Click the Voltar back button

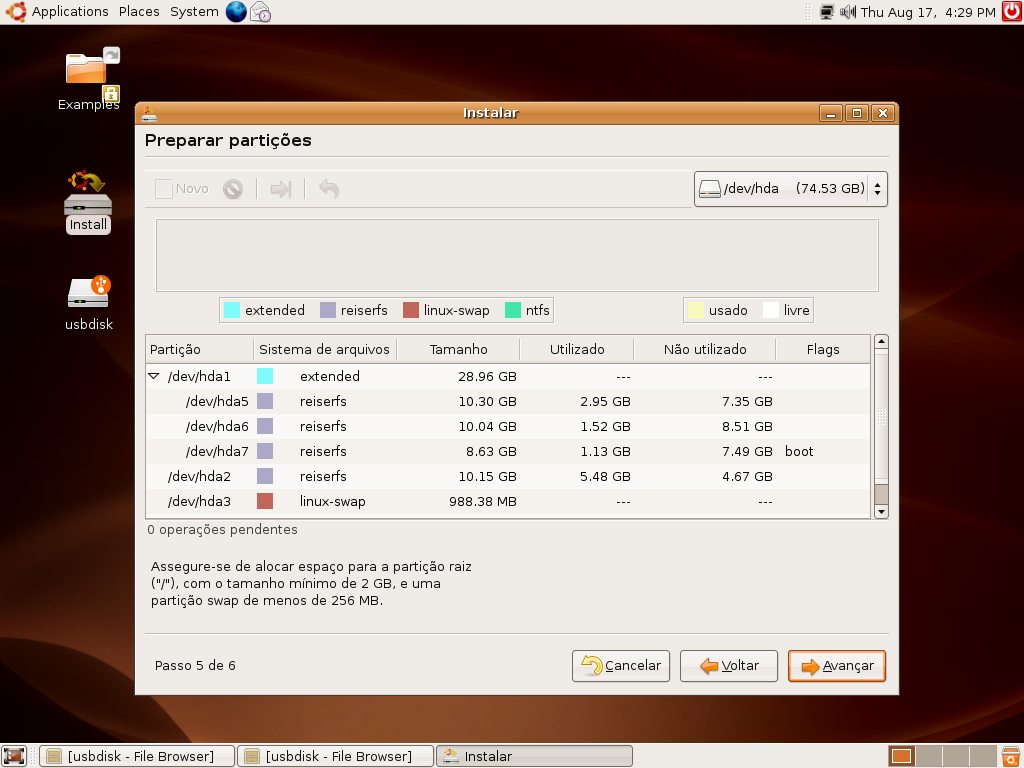point(729,665)
